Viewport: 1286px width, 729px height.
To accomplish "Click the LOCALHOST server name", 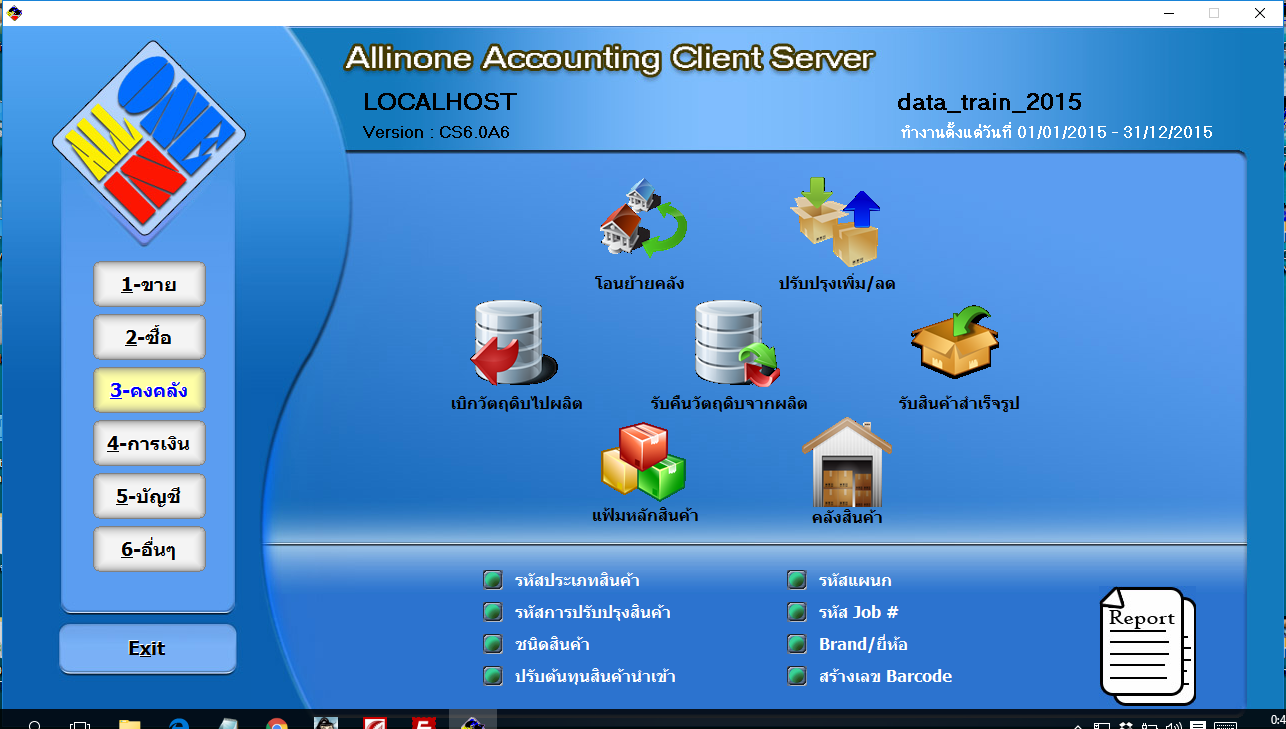I will [x=440, y=102].
